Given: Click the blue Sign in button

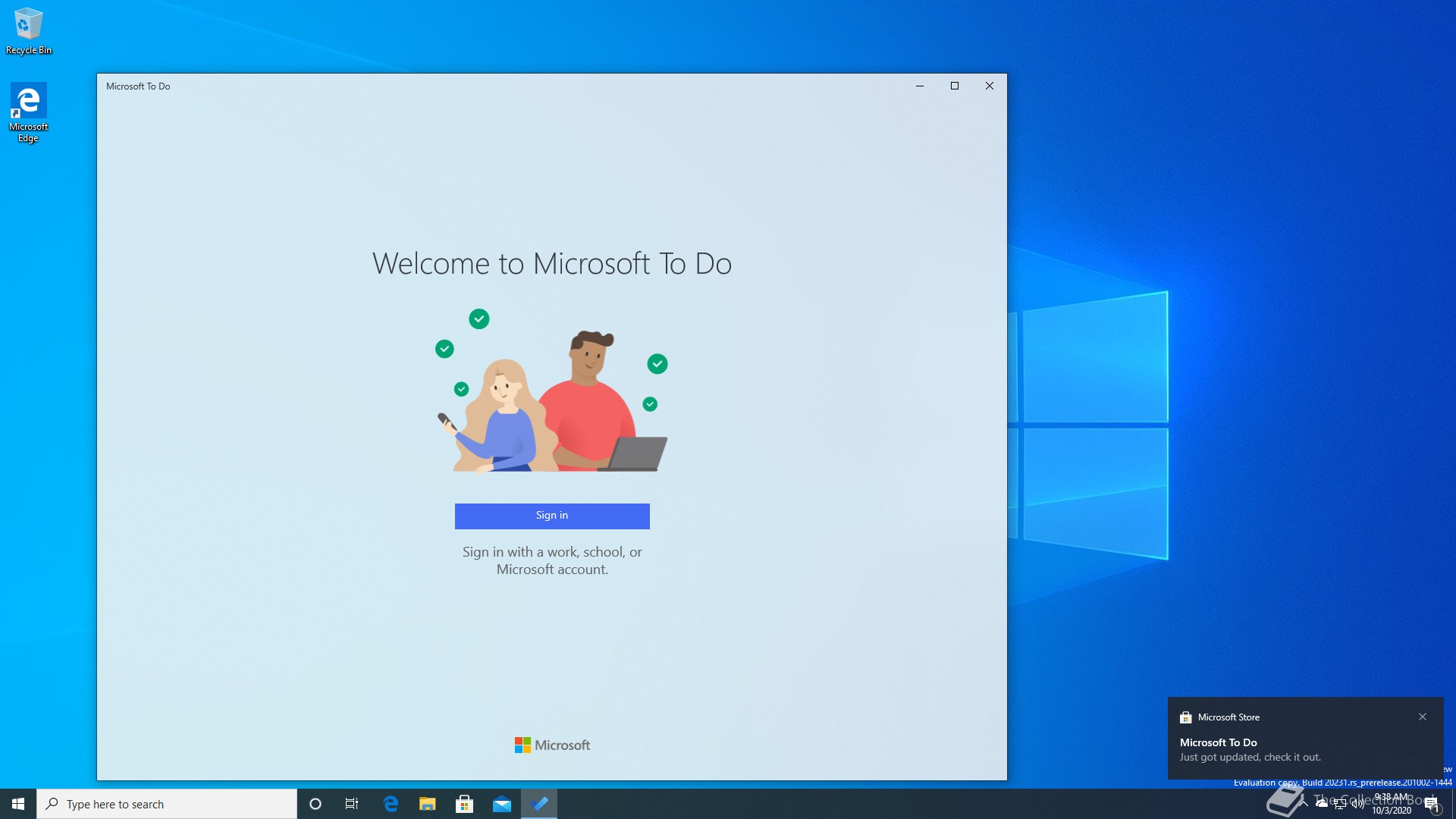Looking at the screenshot, I should [552, 516].
